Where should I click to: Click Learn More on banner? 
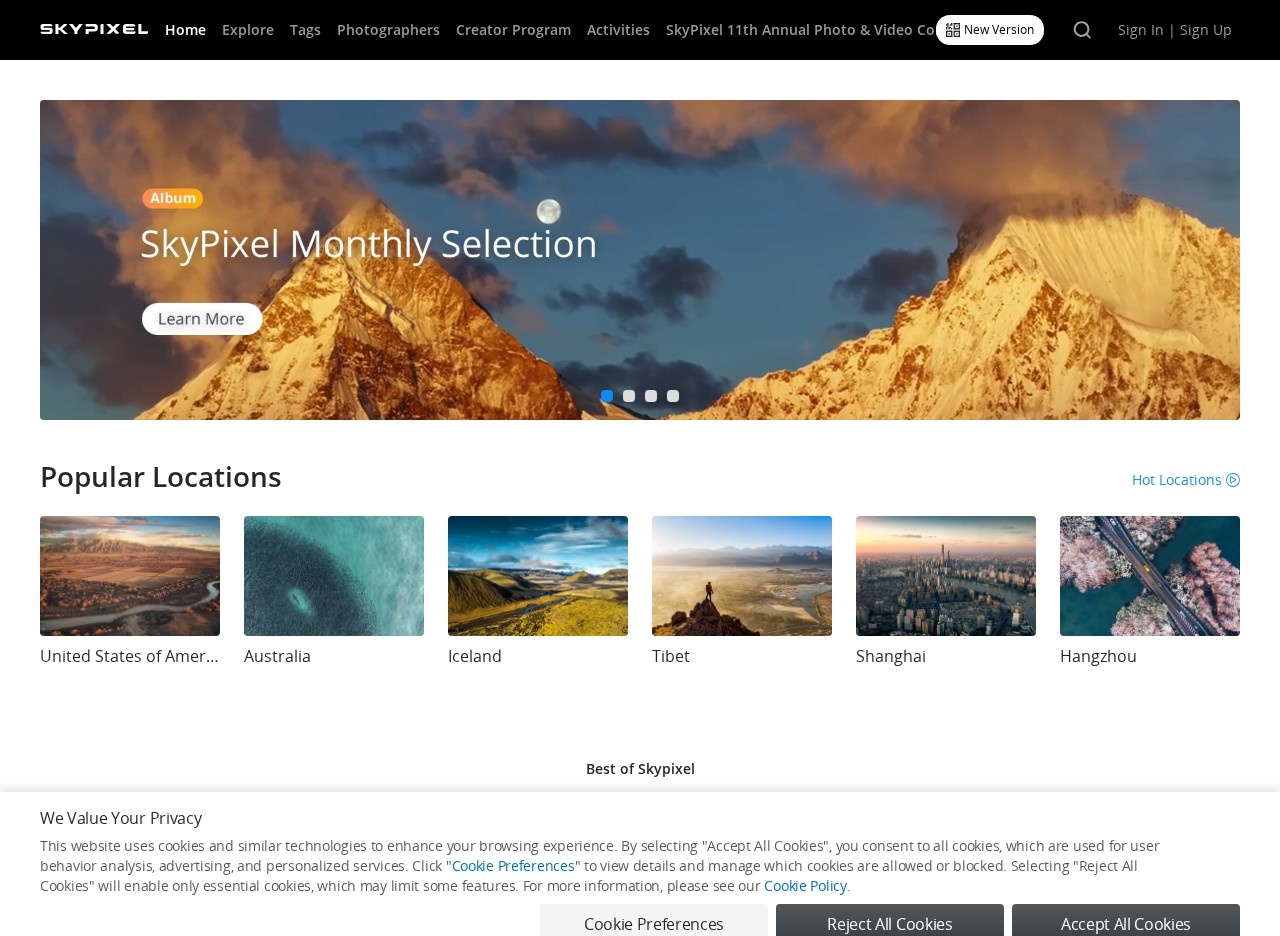[202, 319]
